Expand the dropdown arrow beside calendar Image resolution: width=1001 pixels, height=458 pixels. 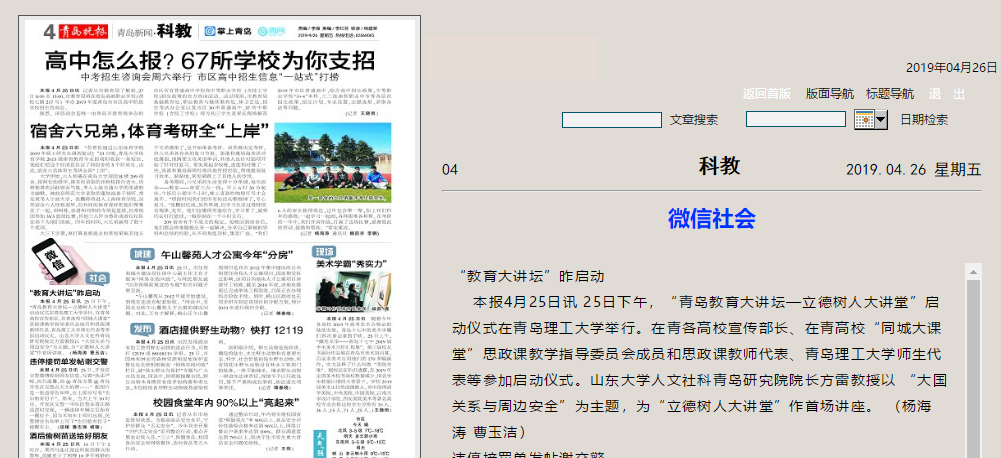(881, 120)
